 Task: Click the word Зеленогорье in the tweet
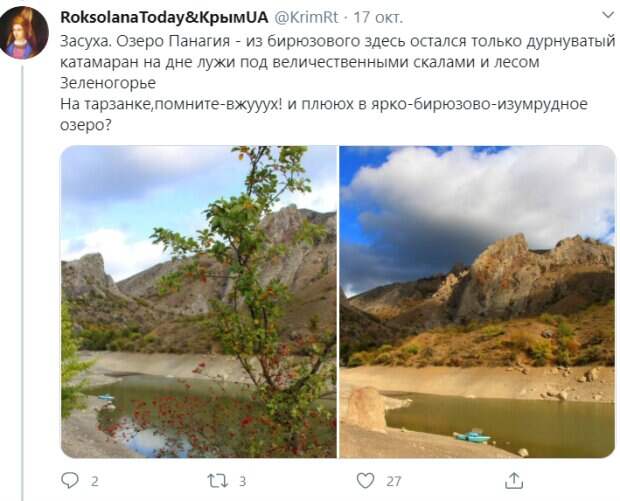[108, 83]
